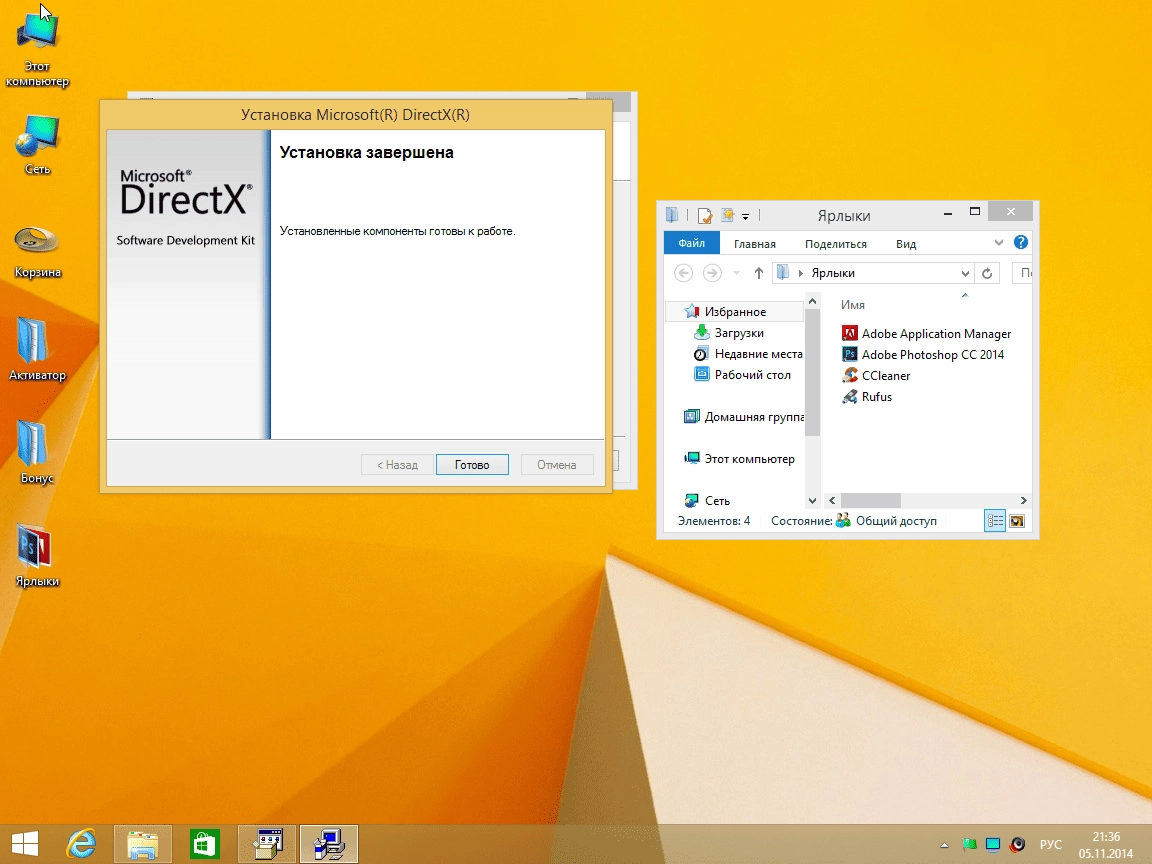Click the disabled '< Назад' button
The width and height of the screenshot is (1152, 864).
click(397, 464)
